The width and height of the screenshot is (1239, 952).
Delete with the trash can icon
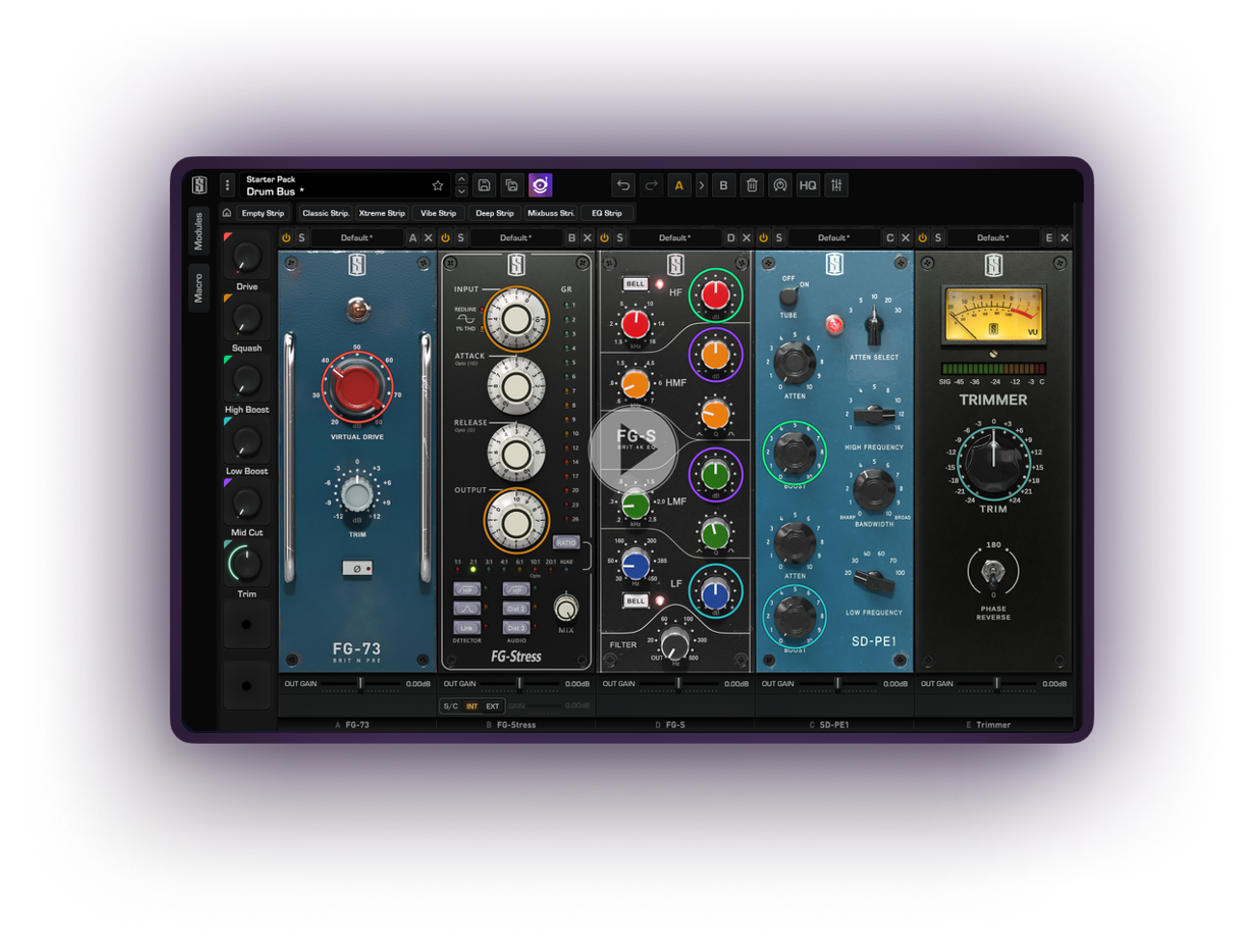[x=753, y=185]
